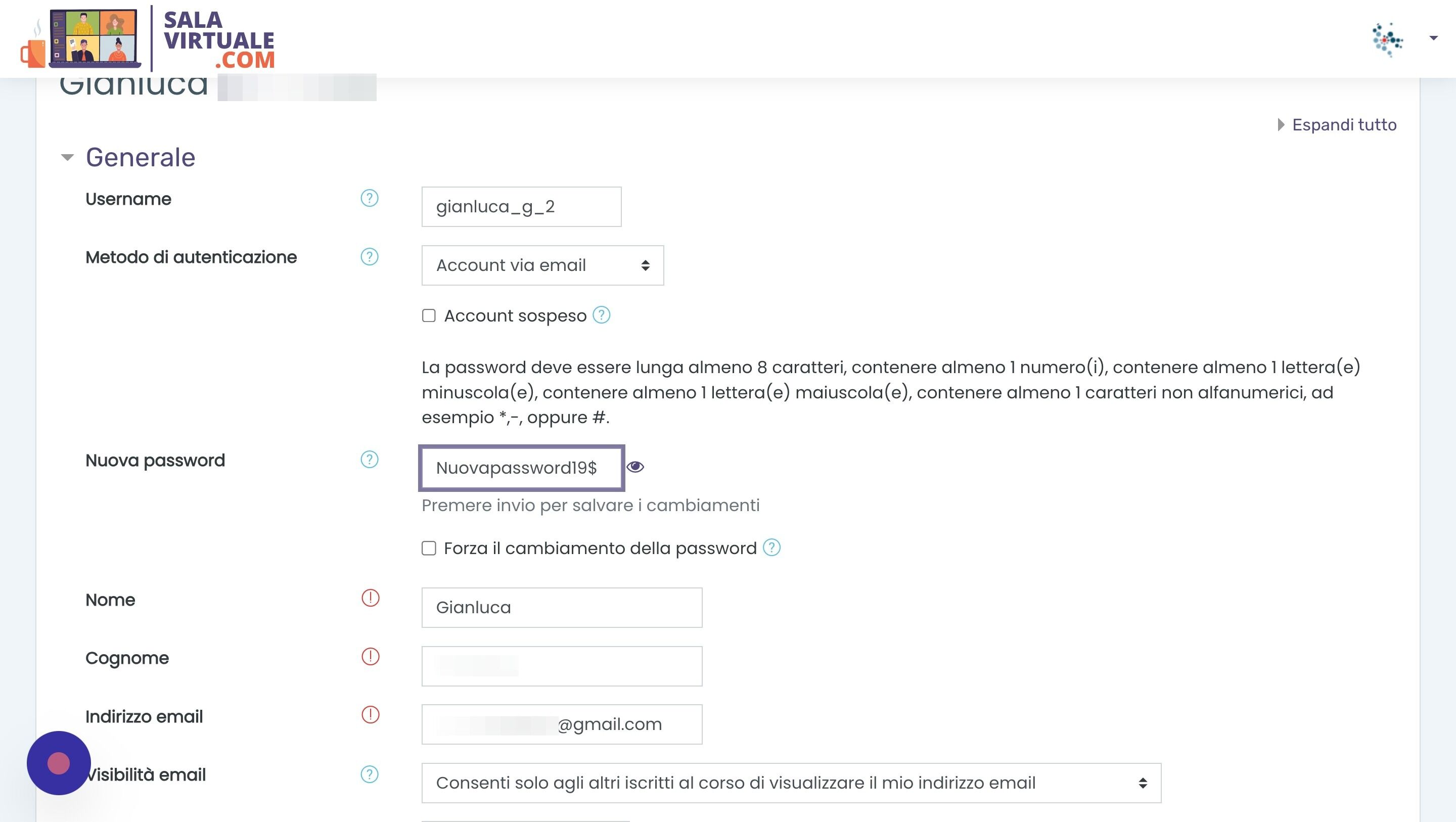
Task: Click help icon for Forza il cambiamento
Action: point(771,547)
